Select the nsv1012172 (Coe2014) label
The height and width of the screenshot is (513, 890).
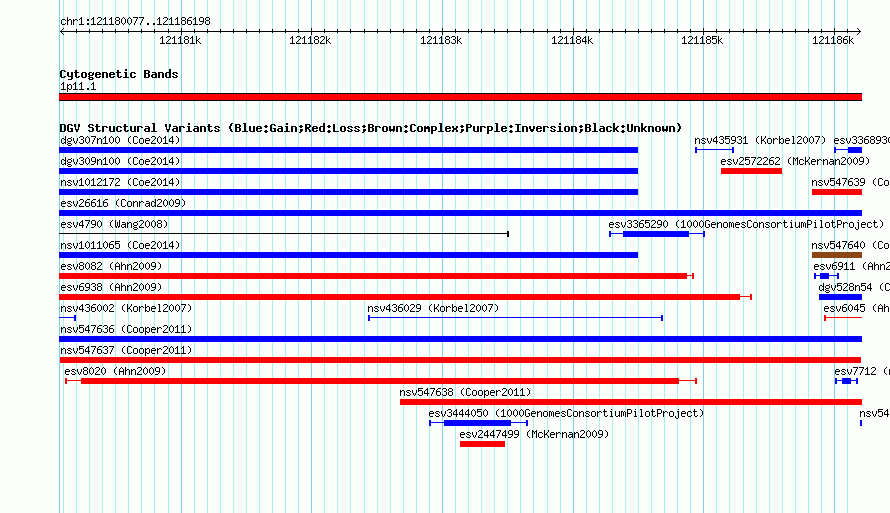tap(120, 182)
